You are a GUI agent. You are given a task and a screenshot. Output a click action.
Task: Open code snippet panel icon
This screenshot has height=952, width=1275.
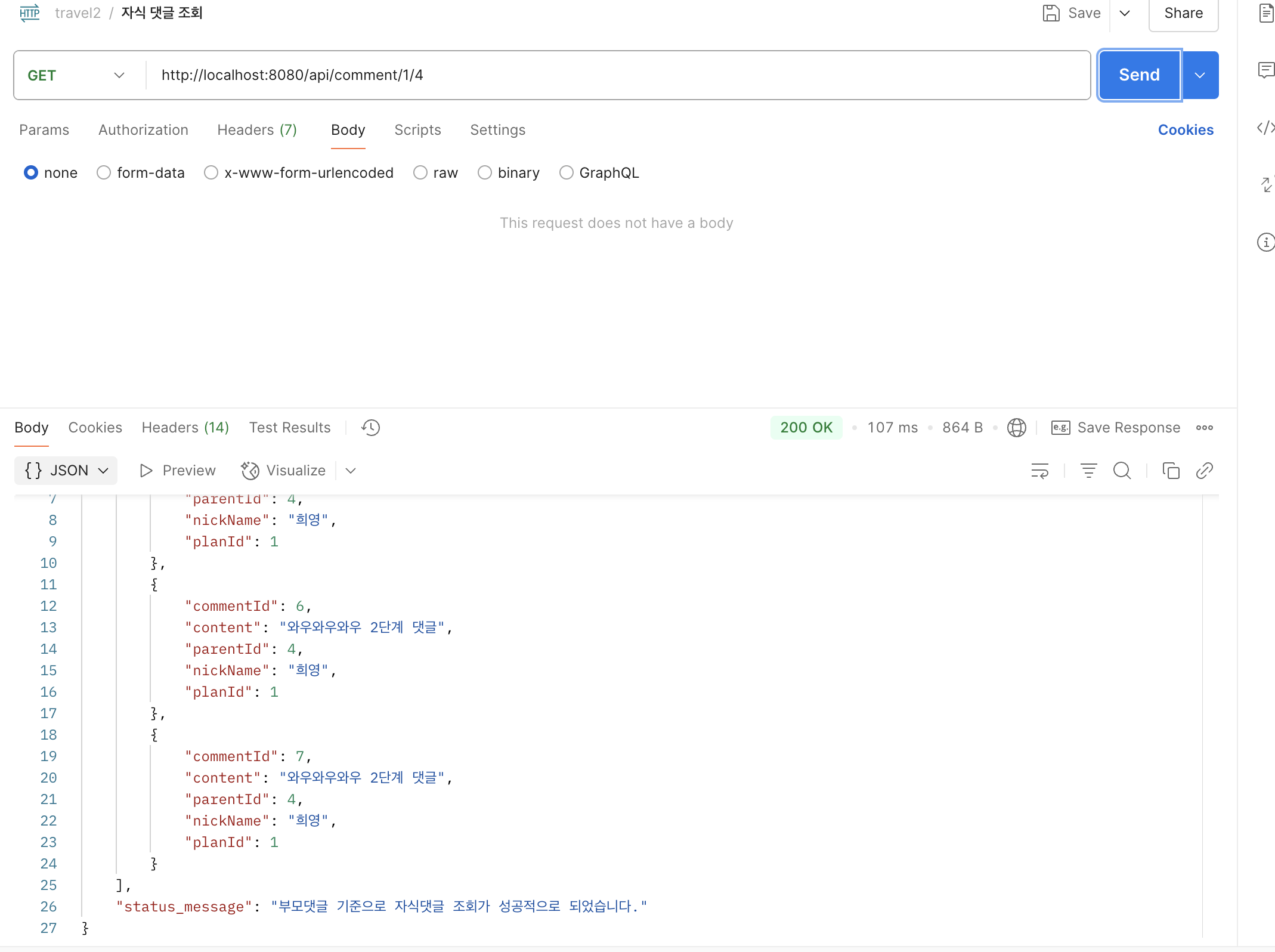[1265, 128]
